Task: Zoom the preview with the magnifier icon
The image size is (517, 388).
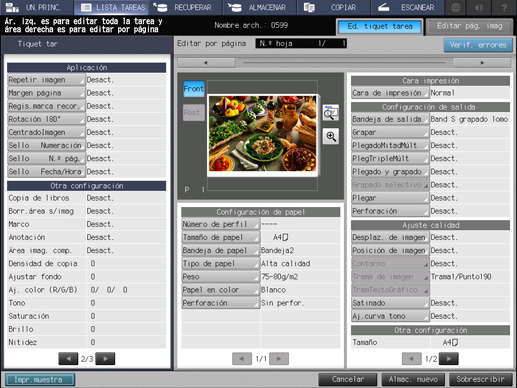Action: [x=331, y=136]
